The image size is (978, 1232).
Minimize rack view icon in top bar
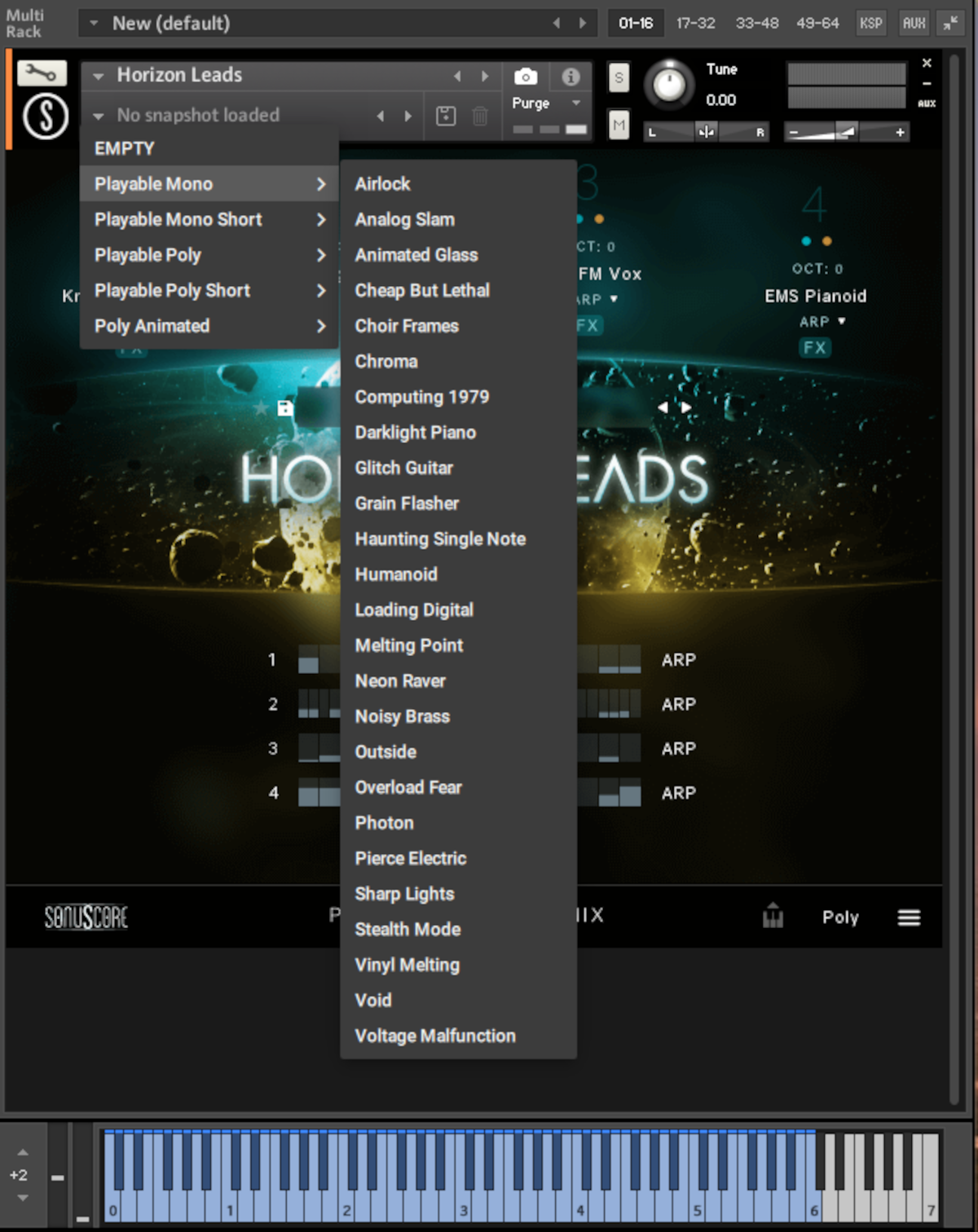point(950,23)
